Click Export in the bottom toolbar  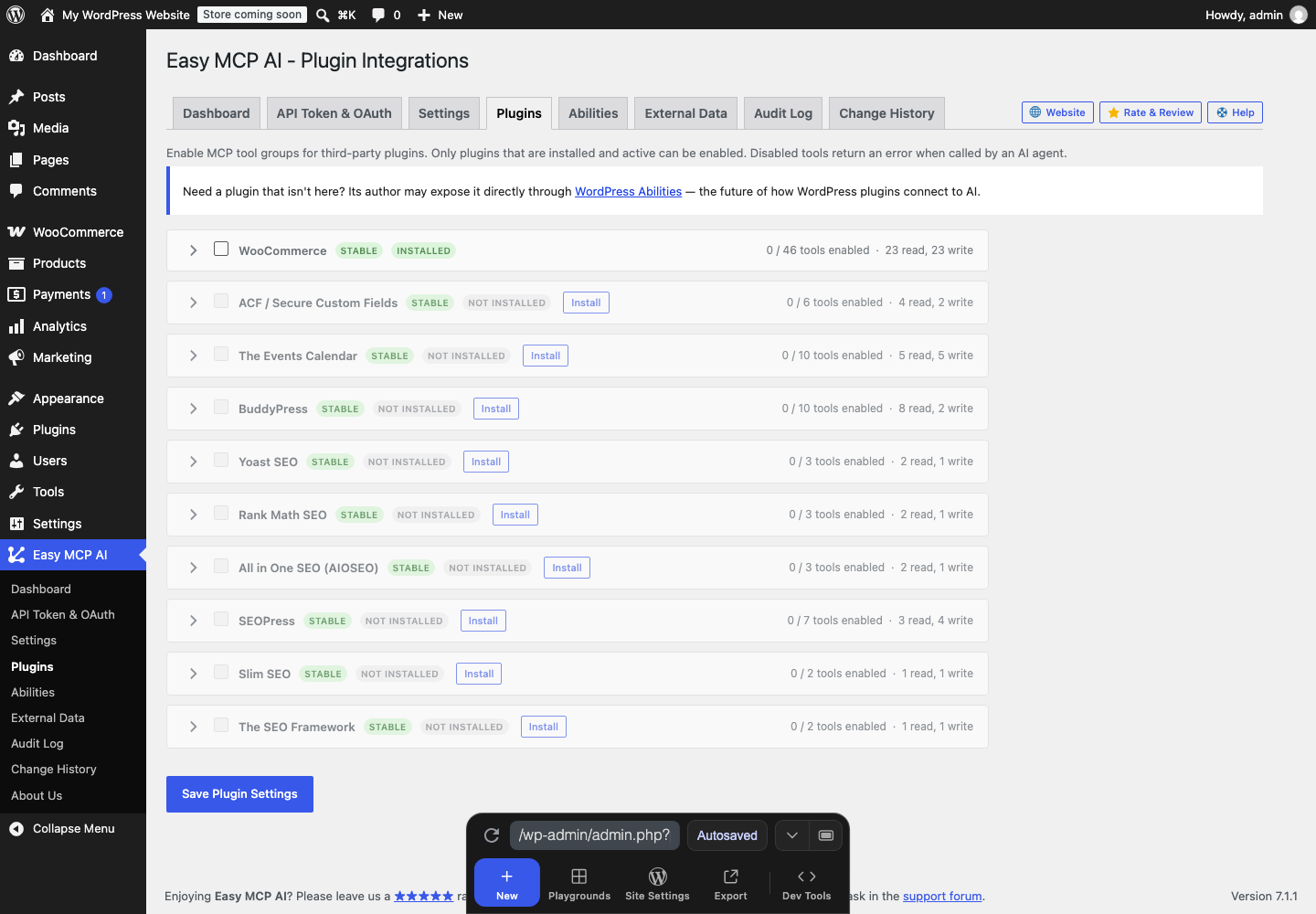730,884
